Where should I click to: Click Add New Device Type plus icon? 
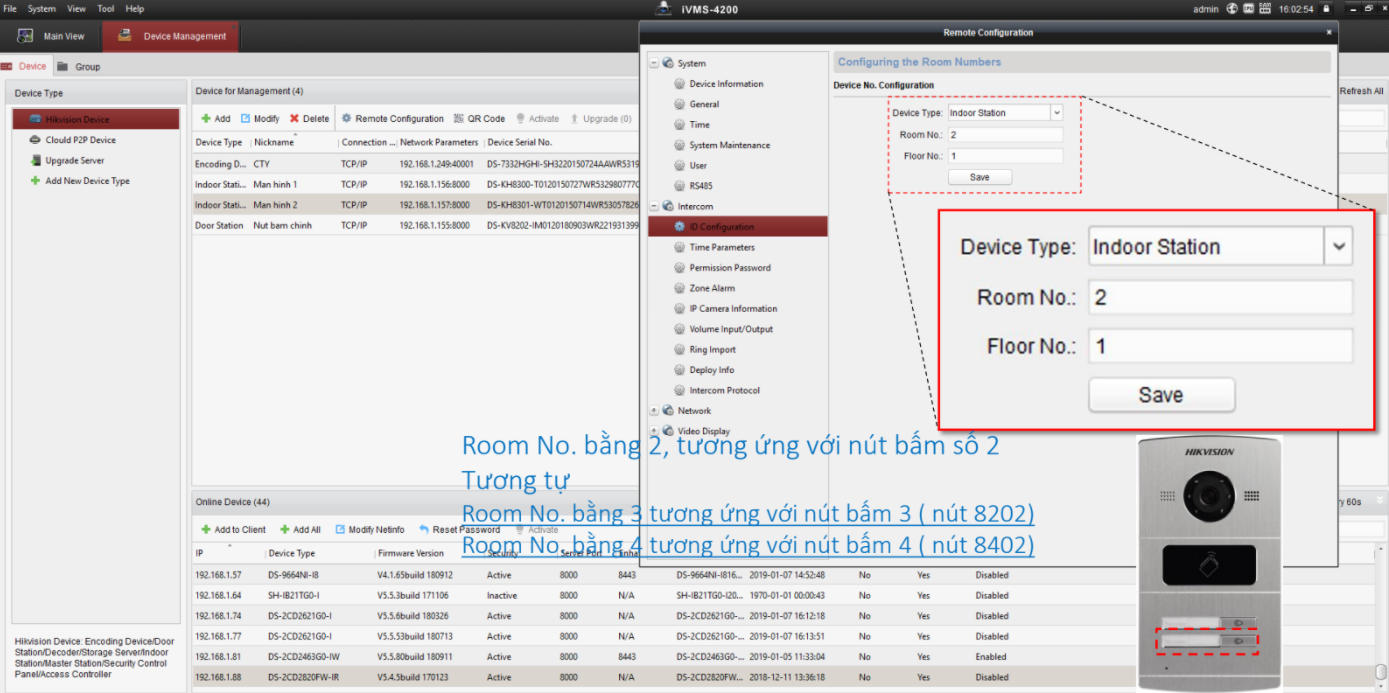tap(36, 181)
